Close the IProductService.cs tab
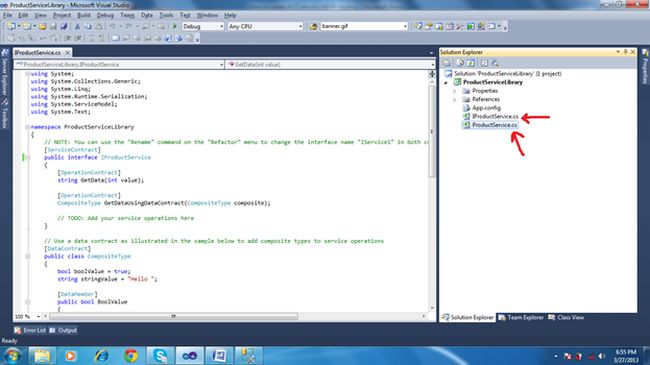 click(x=67, y=53)
